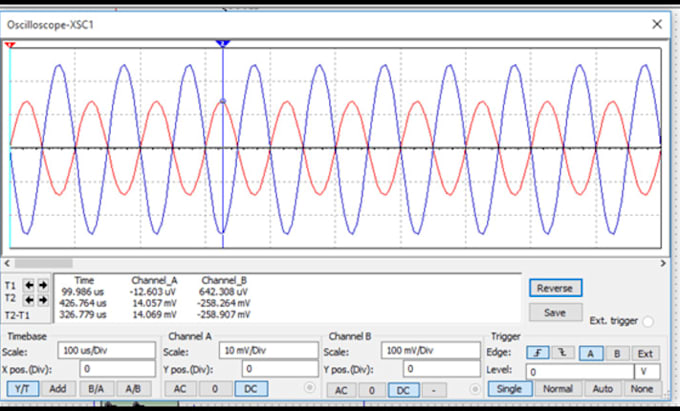680x411 pixels.
Task: Open the trigger level unit V box
Action: coord(647,372)
